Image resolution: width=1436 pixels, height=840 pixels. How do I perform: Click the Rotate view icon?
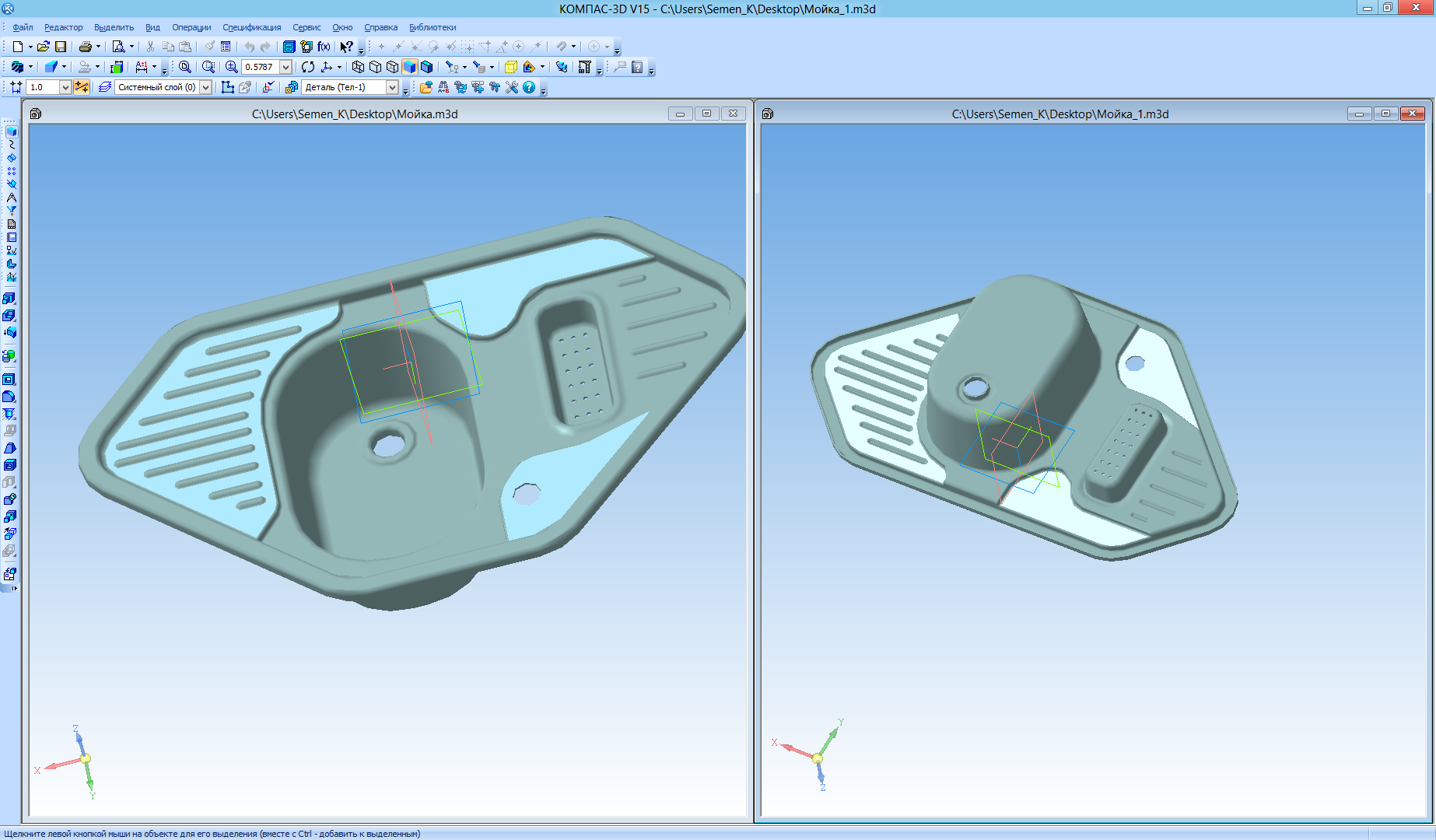coord(308,67)
